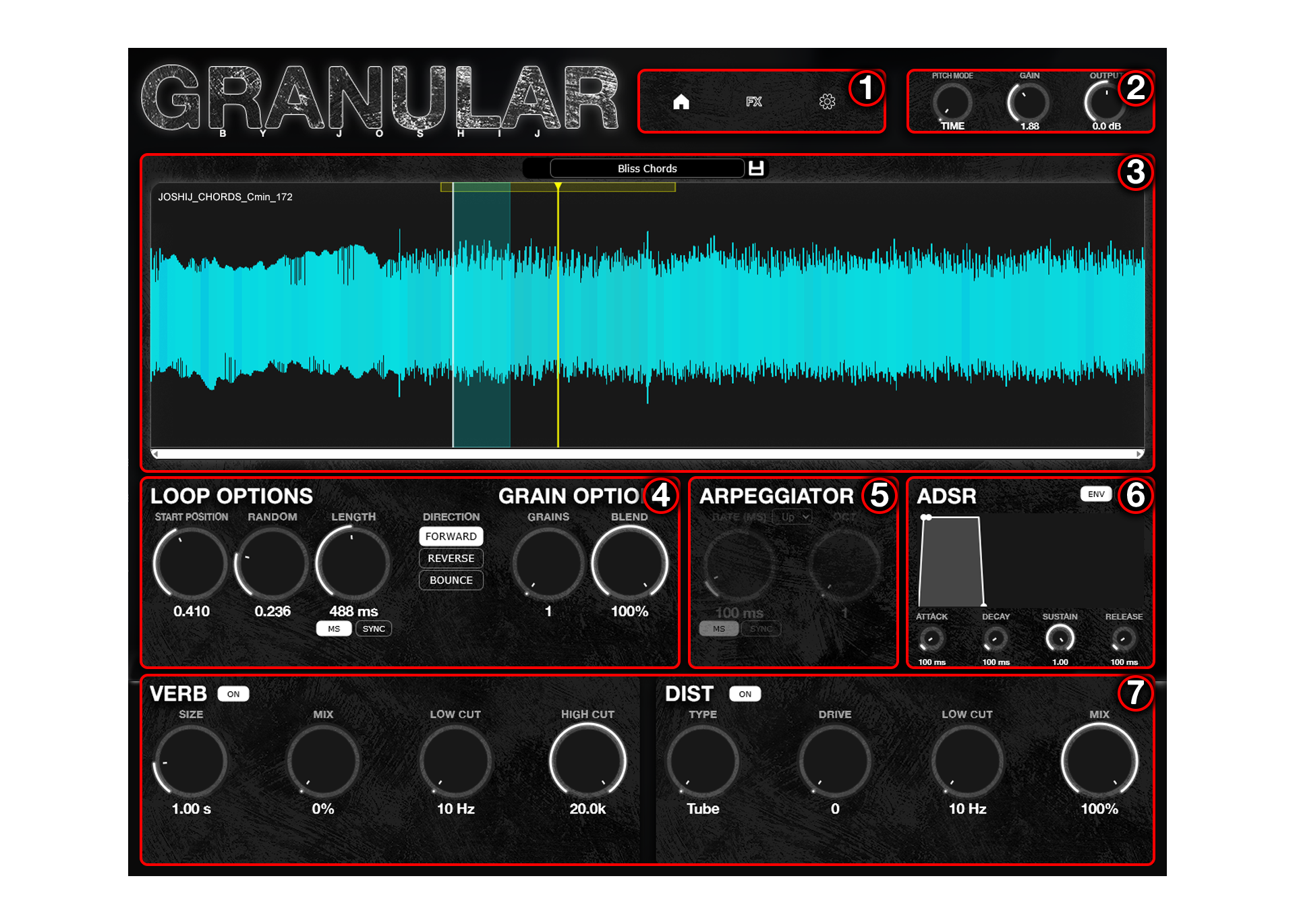Click the ENV button in the ADSR panel
This screenshot has width=1295, height=924.
coord(1096,494)
